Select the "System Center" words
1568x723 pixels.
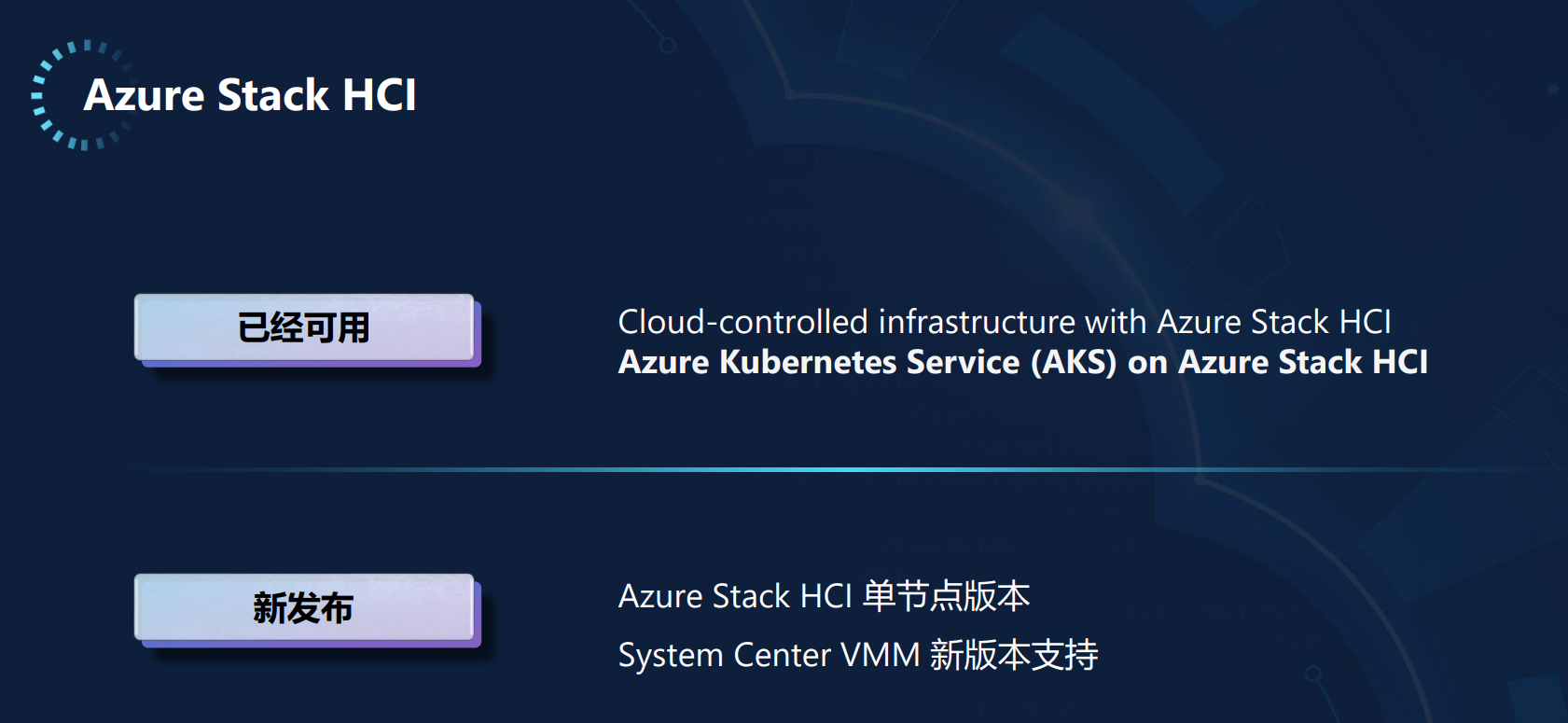click(725, 655)
